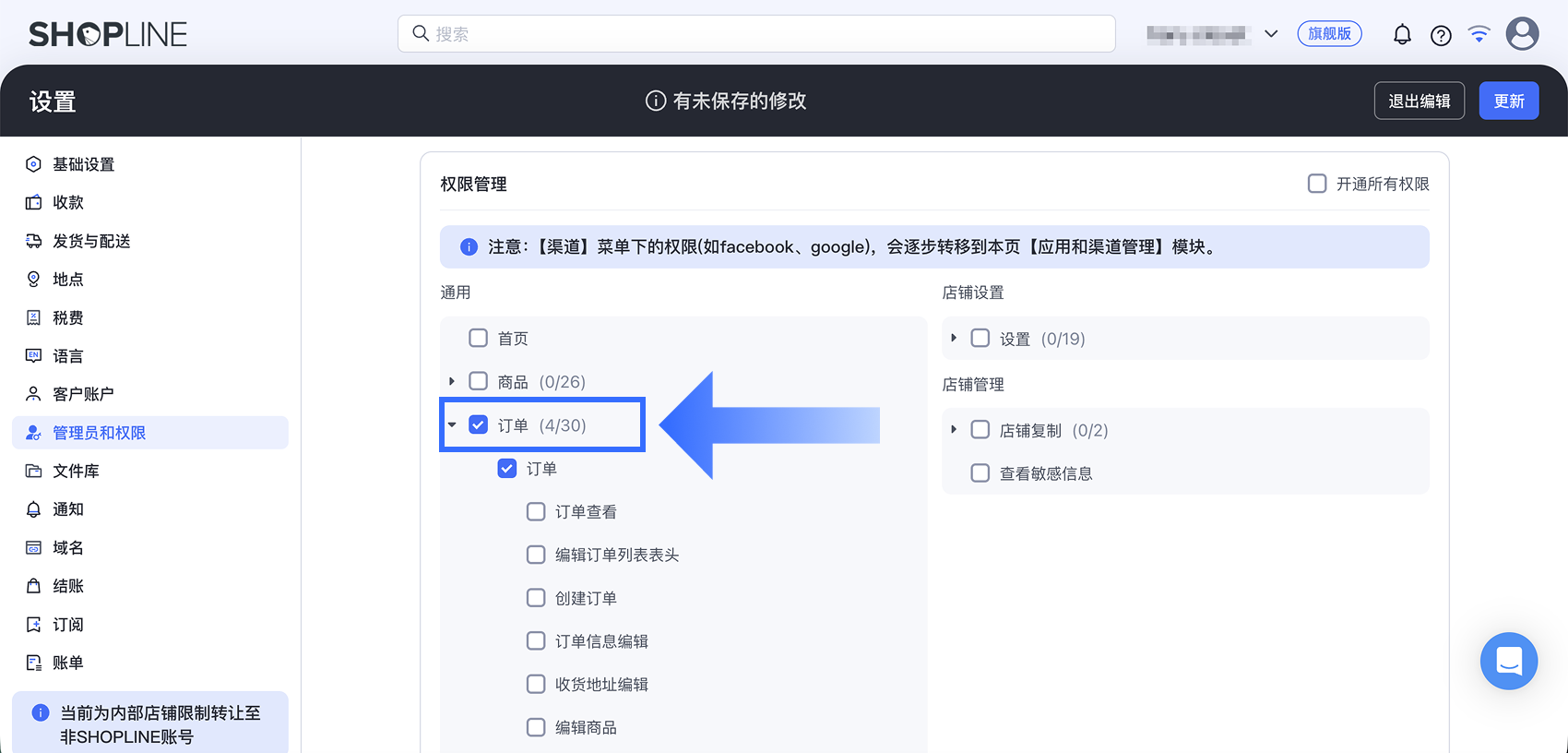Click the Wi-Fi signal icon in header
Viewport: 1568px width, 753px height.
(x=1479, y=34)
